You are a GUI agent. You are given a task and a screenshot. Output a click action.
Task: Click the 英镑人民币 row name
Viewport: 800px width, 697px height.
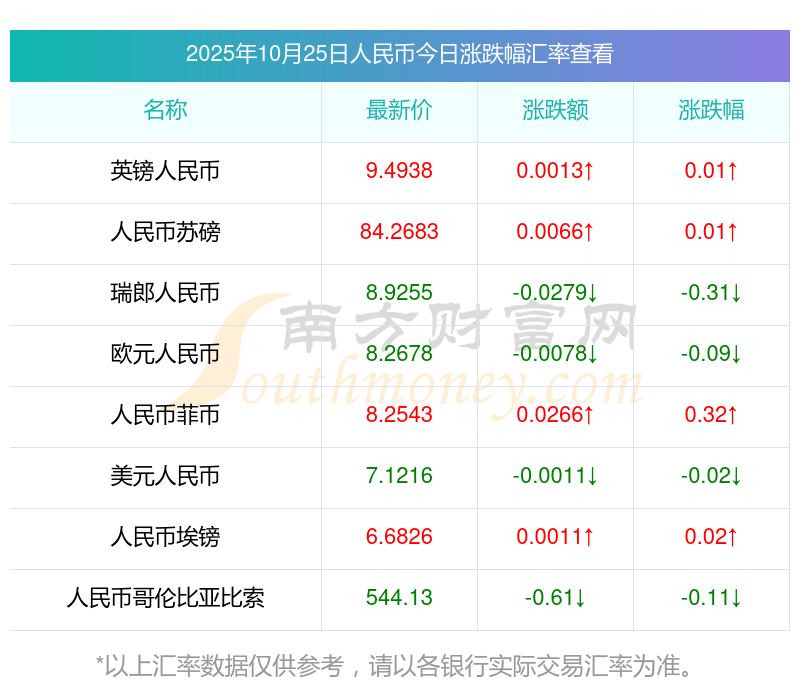165,171
